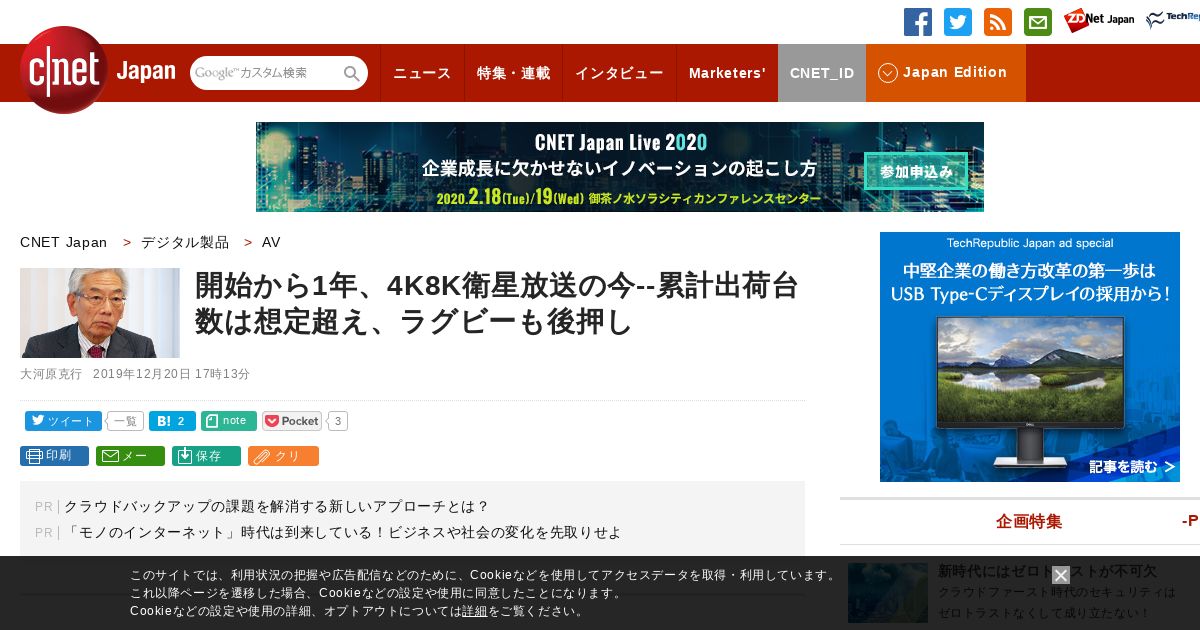
Task: Click the 保存 save button
Action: 206,456
